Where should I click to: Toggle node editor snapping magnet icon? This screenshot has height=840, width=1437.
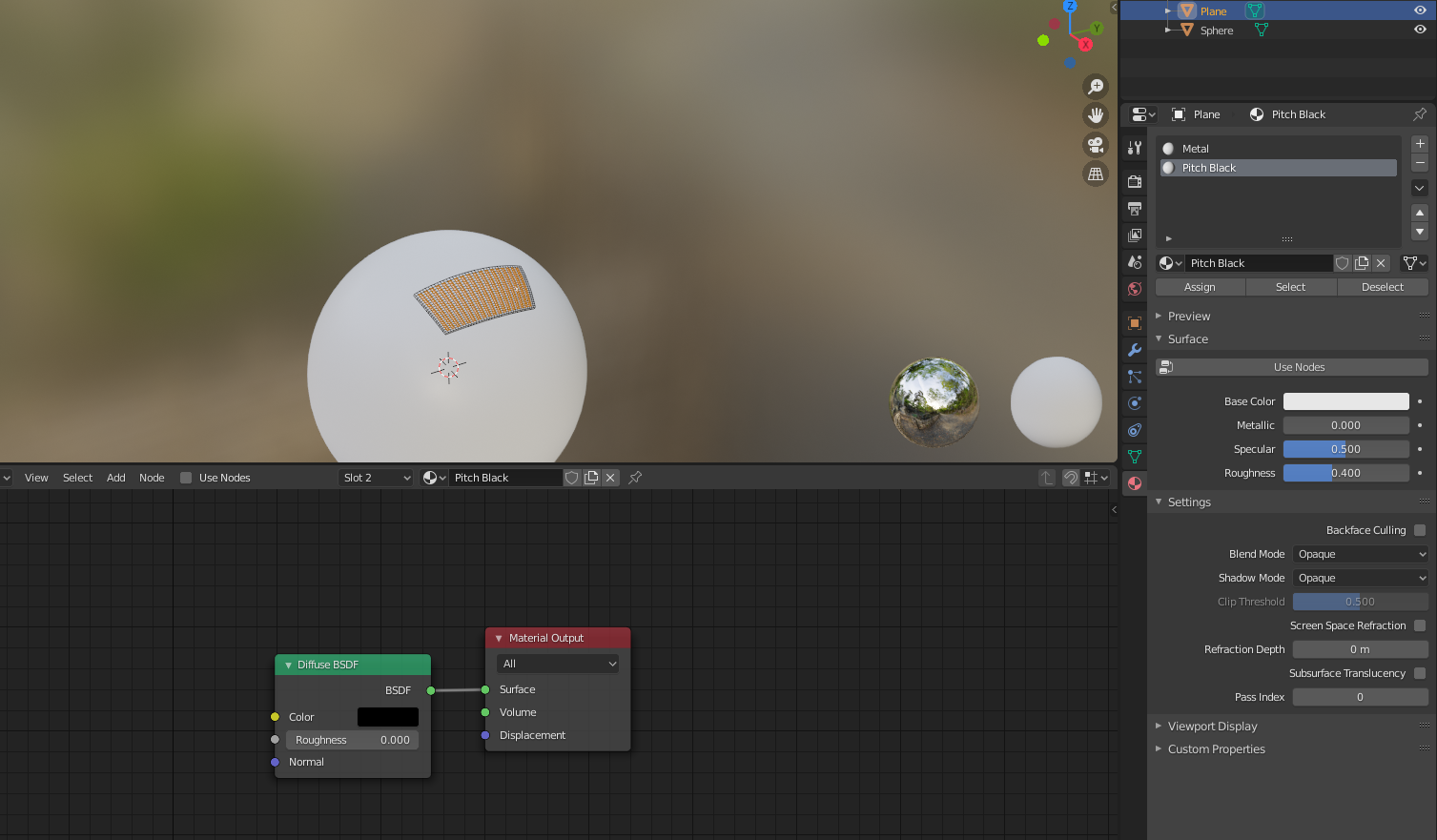pyautogui.click(x=1071, y=478)
